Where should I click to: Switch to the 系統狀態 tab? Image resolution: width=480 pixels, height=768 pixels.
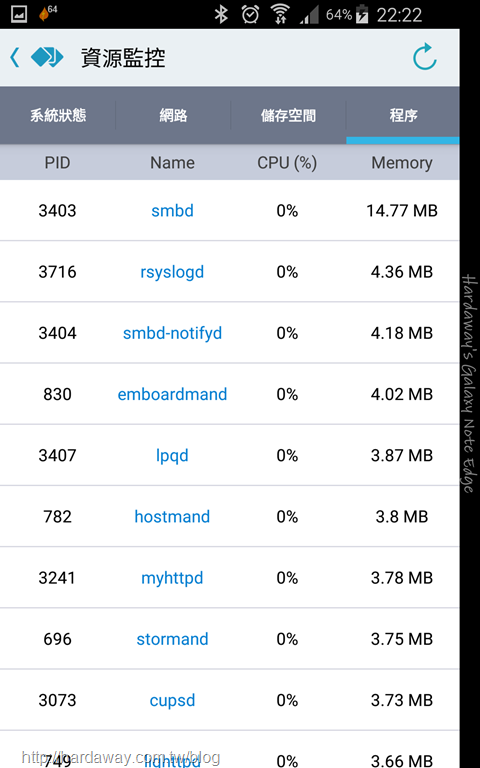pos(58,116)
